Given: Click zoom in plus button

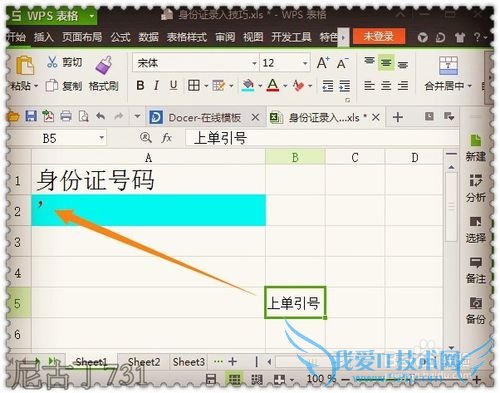Looking at the screenshot, I should coord(477,379).
